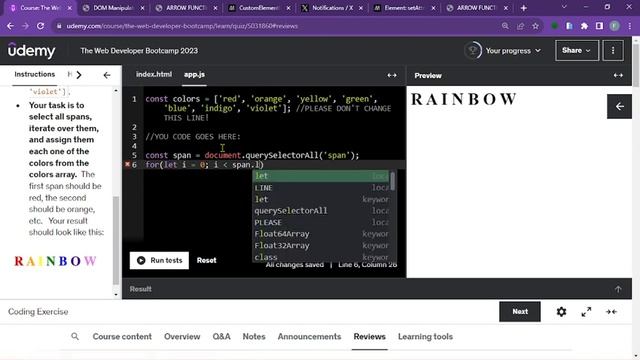This screenshot has height=360, width=640.
Task: Expand the Preview panel width
Action: [618, 76]
